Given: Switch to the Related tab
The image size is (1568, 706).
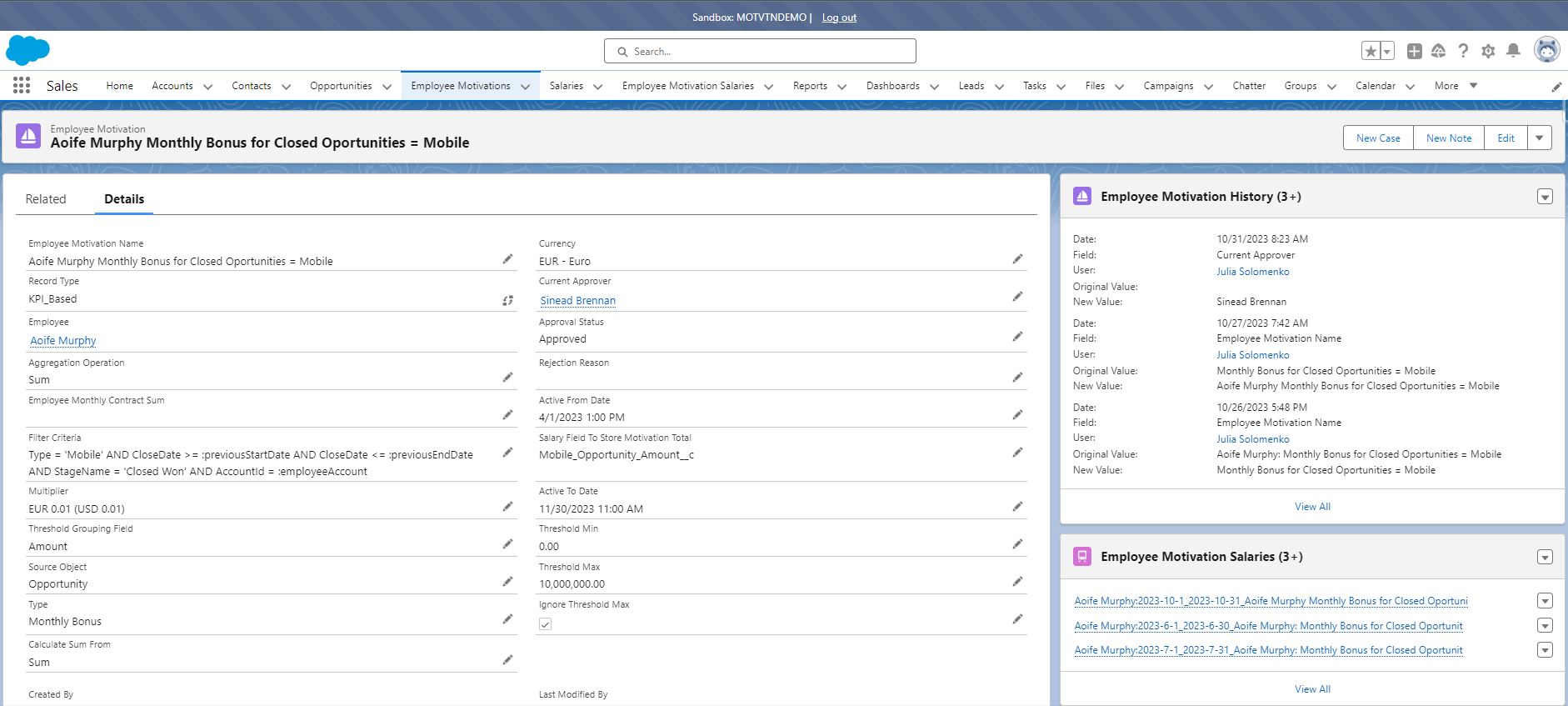Looking at the screenshot, I should pos(46,199).
